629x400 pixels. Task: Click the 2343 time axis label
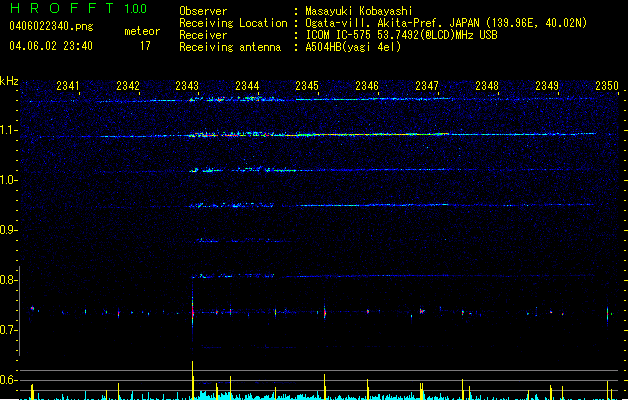[x=187, y=86]
